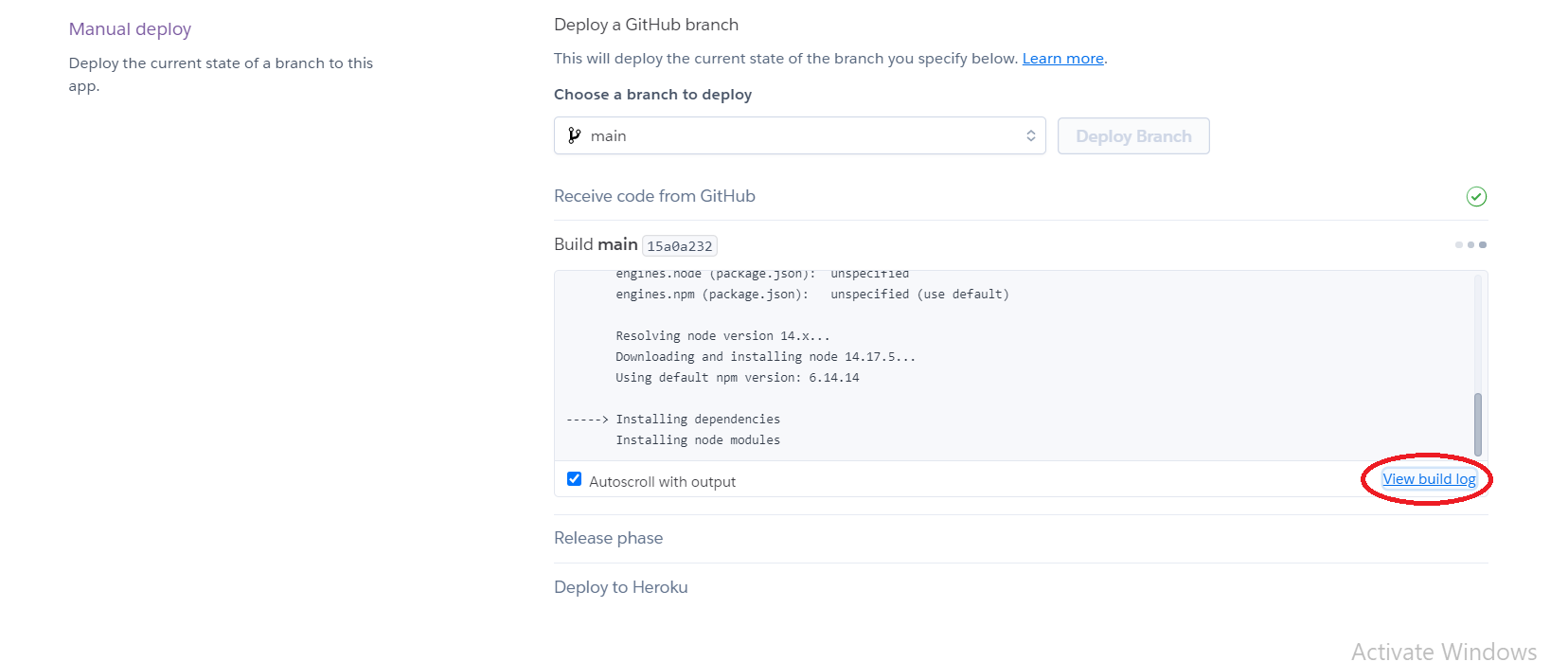Open the branch selection dropdown
The width and height of the screenshot is (1568, 662).
[800, 135]
